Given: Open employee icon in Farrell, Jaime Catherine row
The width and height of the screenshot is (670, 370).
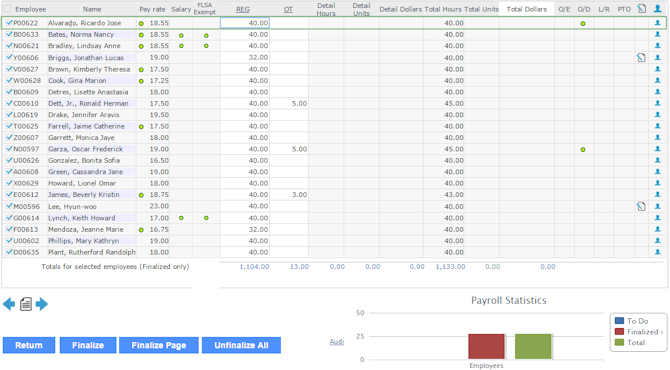Looking at the screenshot, I should [x=658, y=126].
